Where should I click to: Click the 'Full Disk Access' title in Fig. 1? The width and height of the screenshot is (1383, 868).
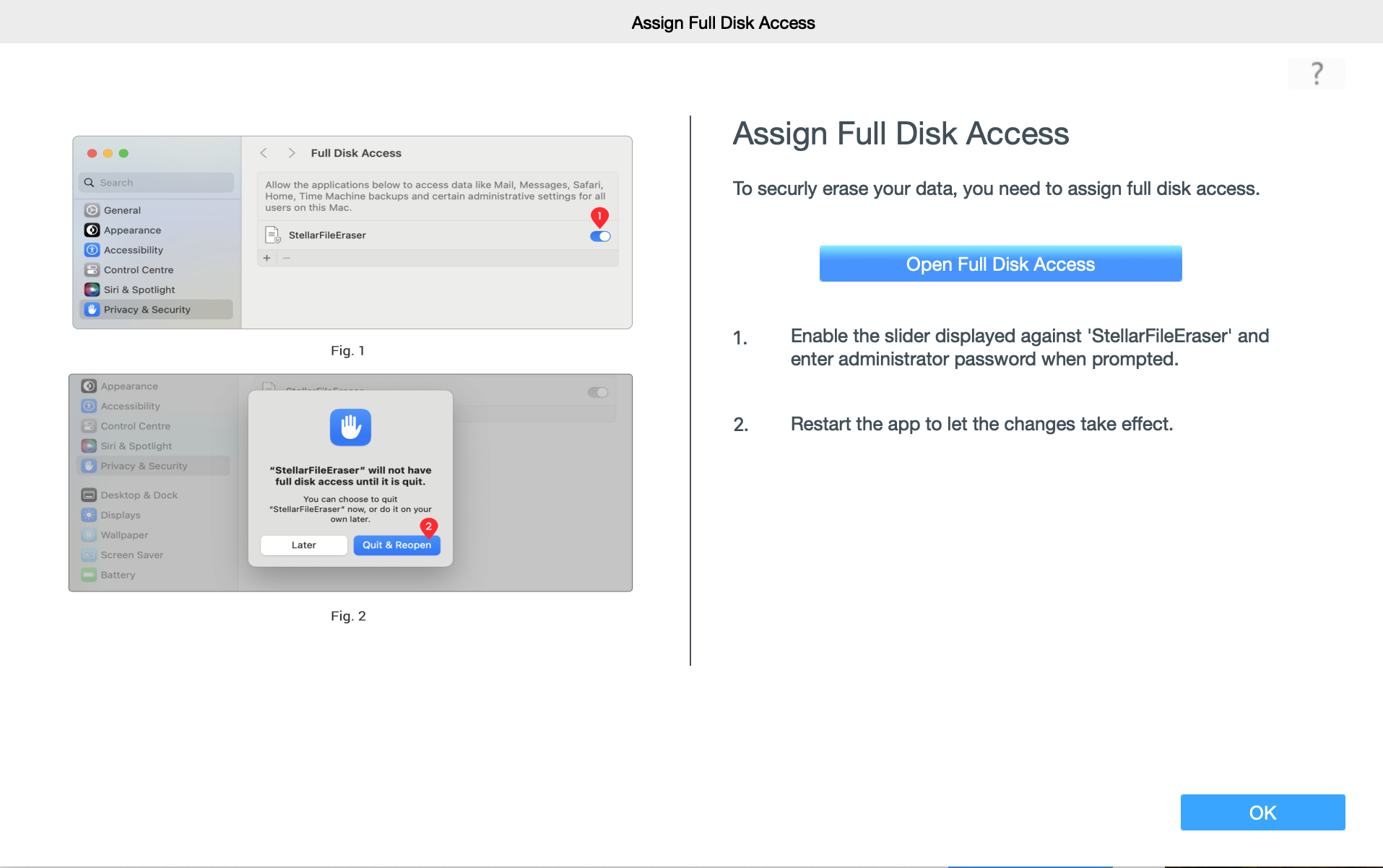pyautogui.click(x=356, y=153)
